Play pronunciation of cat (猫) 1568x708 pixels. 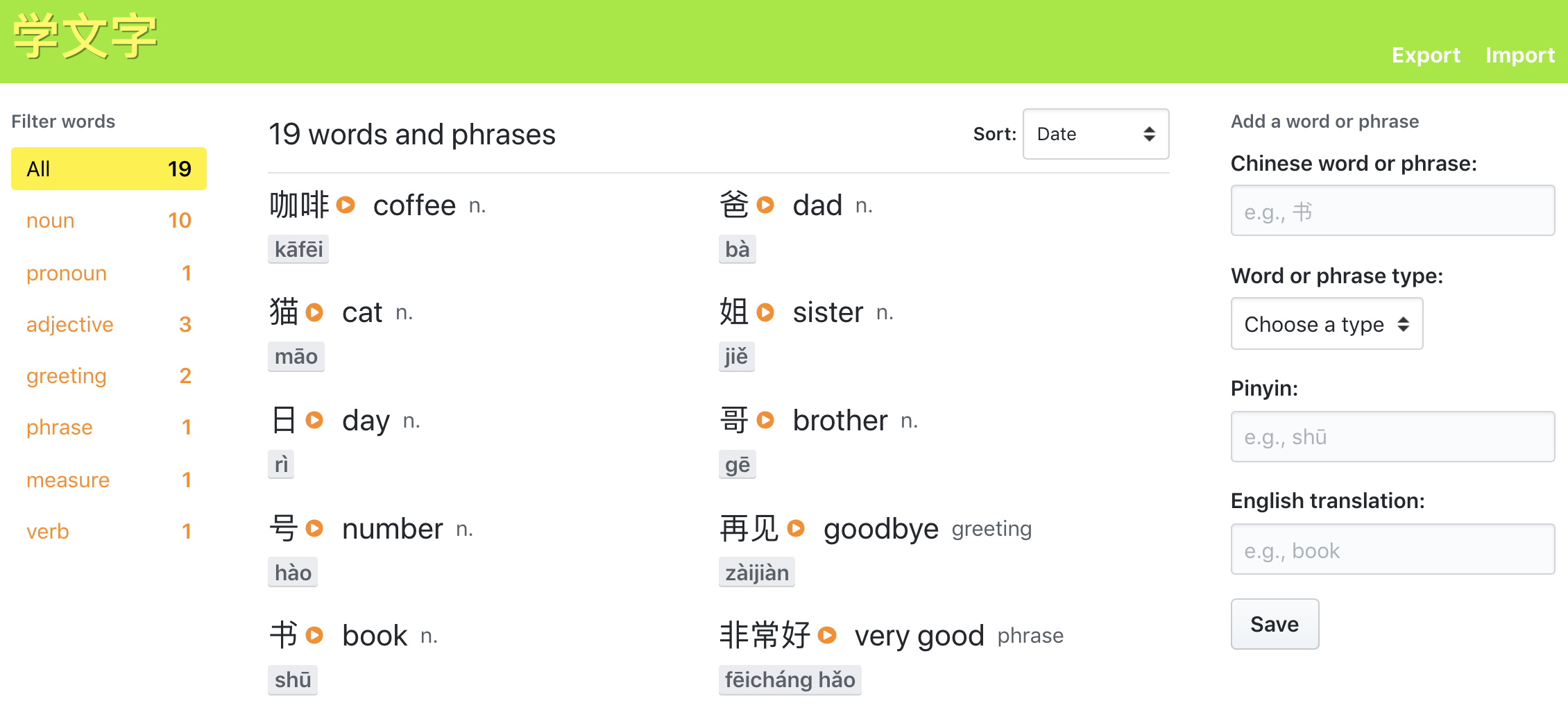point(314,312)
